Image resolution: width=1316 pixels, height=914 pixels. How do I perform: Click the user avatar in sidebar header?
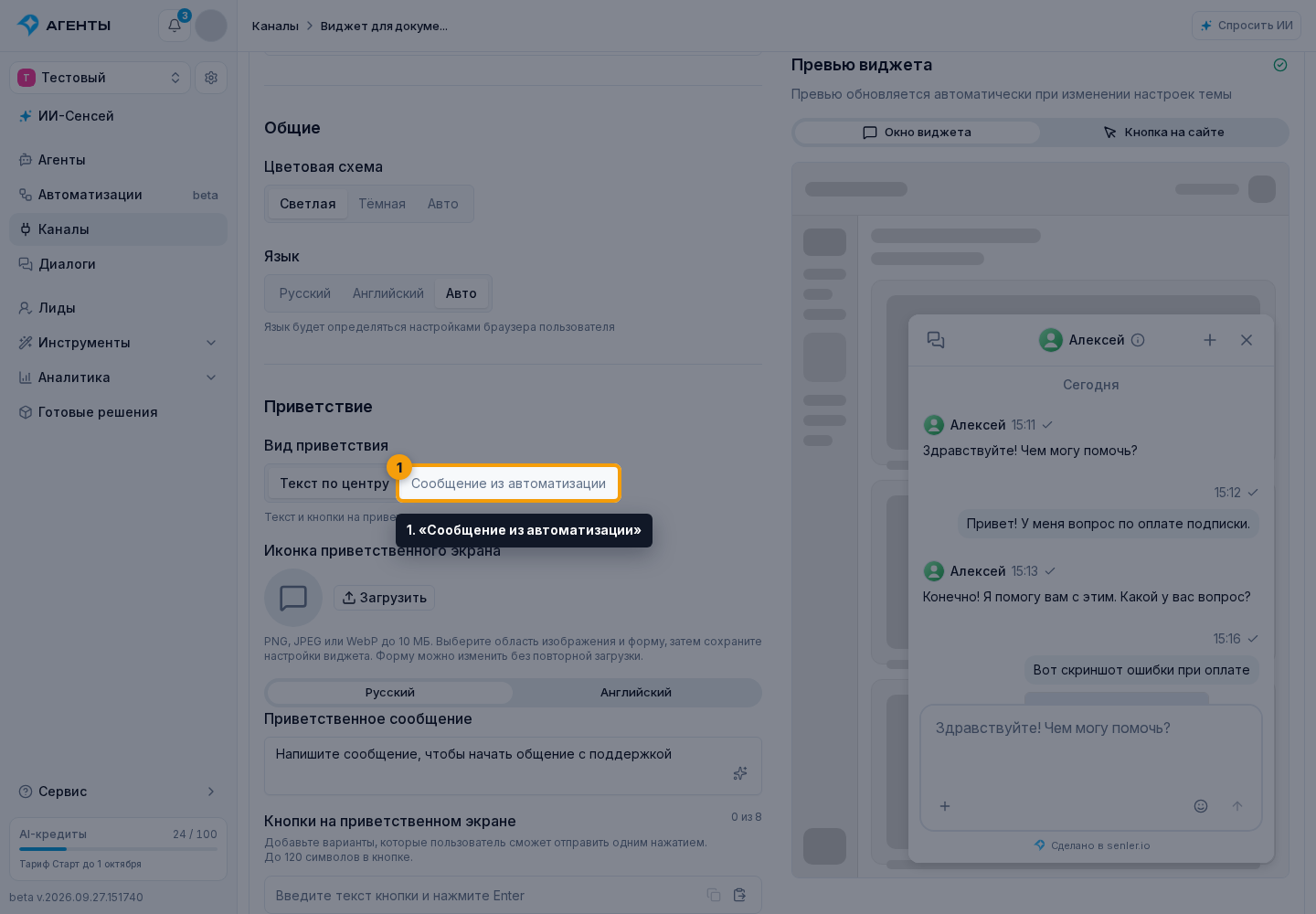point(211,26)
